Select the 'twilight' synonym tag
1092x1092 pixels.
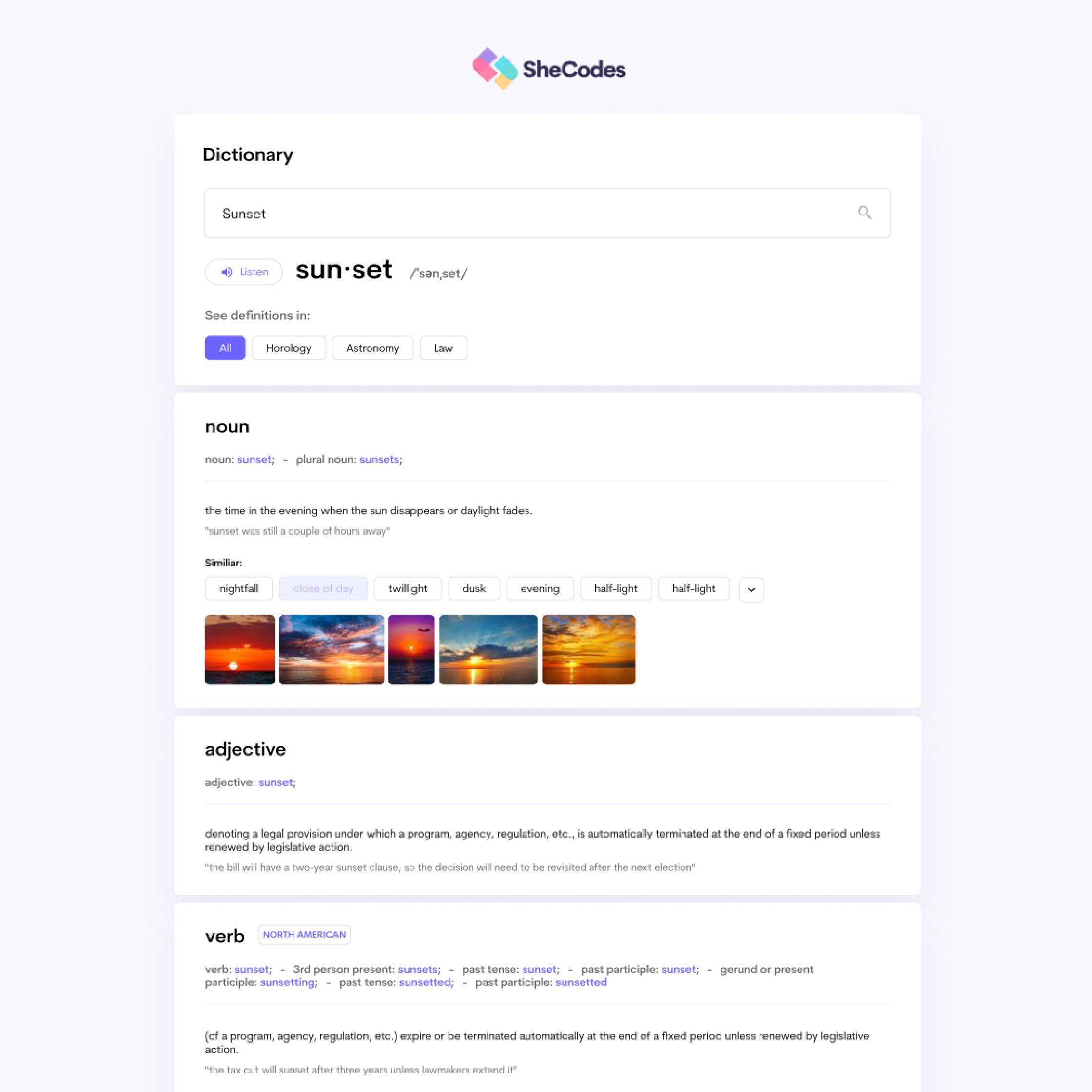coord(407,588)
